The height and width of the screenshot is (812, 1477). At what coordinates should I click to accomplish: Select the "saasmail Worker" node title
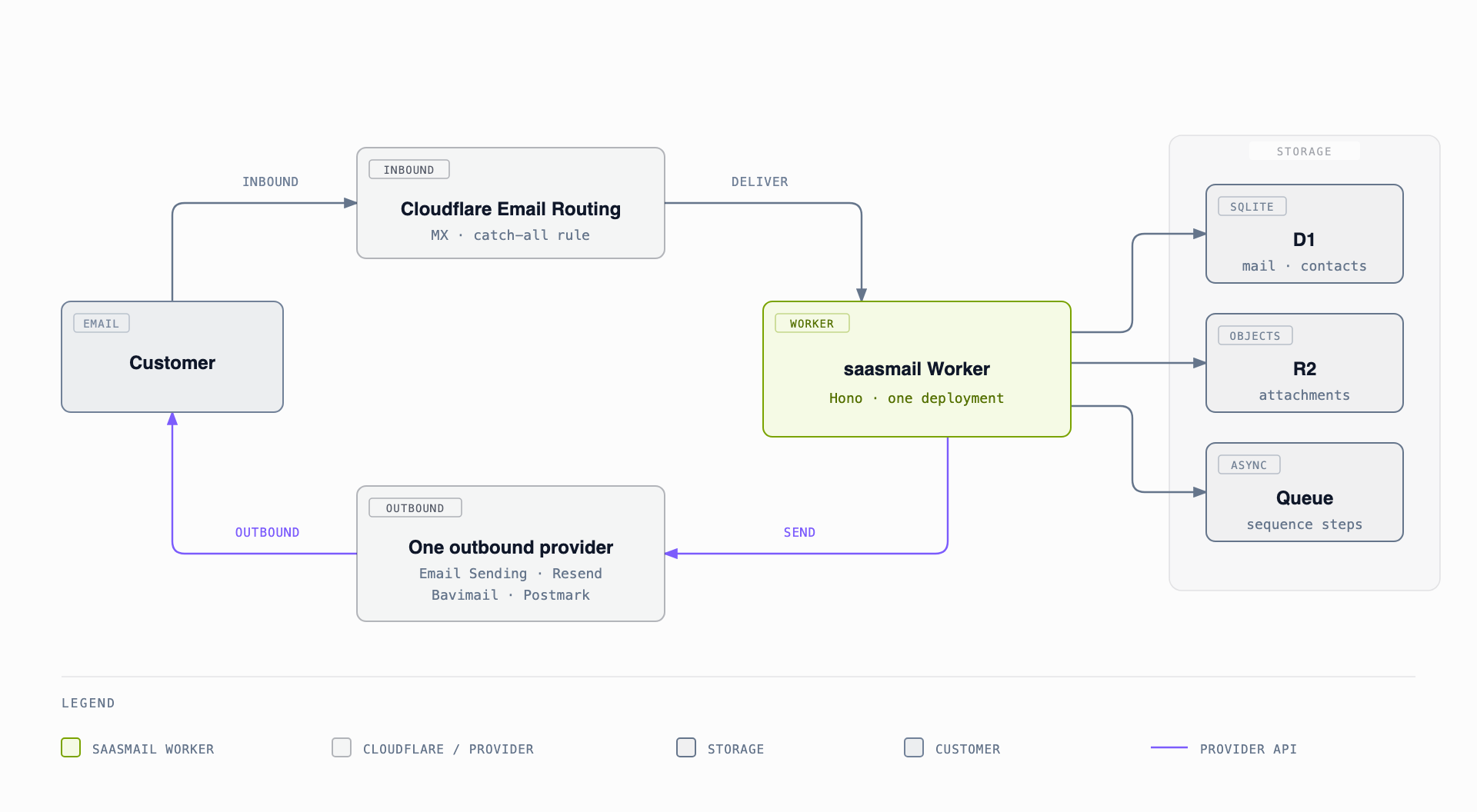[x=917, y=369]
